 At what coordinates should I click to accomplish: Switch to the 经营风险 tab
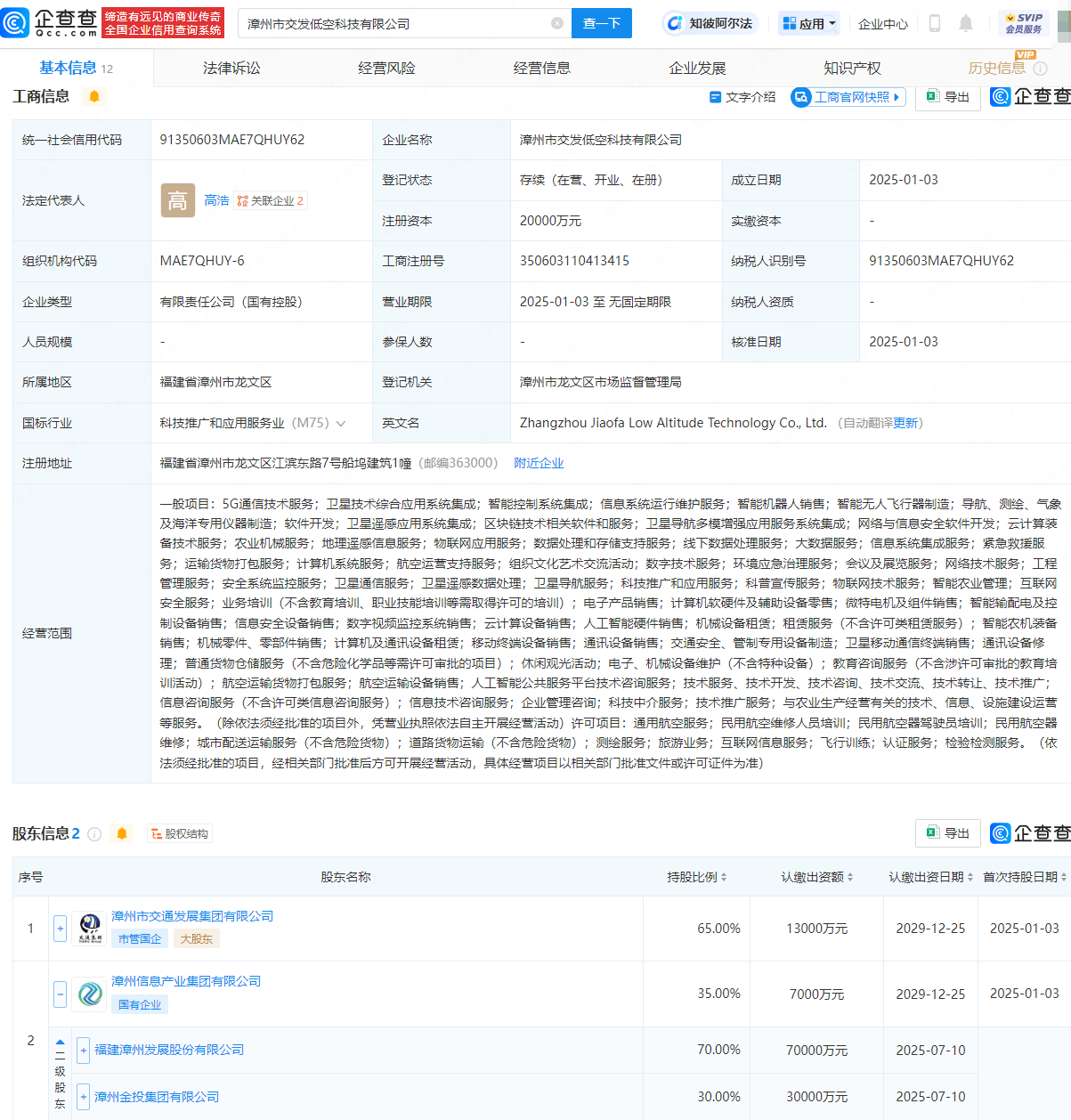(386, 68)
